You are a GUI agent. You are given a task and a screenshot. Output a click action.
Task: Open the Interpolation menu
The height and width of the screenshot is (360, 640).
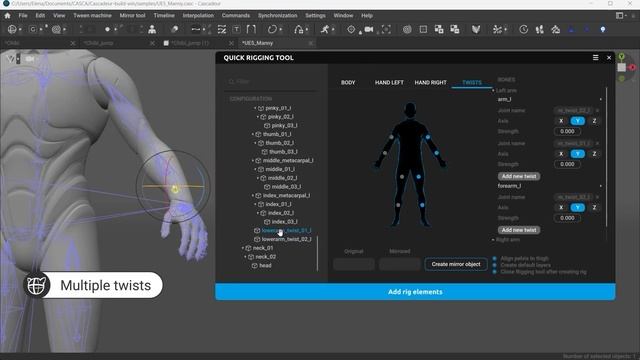pyautogui.click(x=198, y=16)
